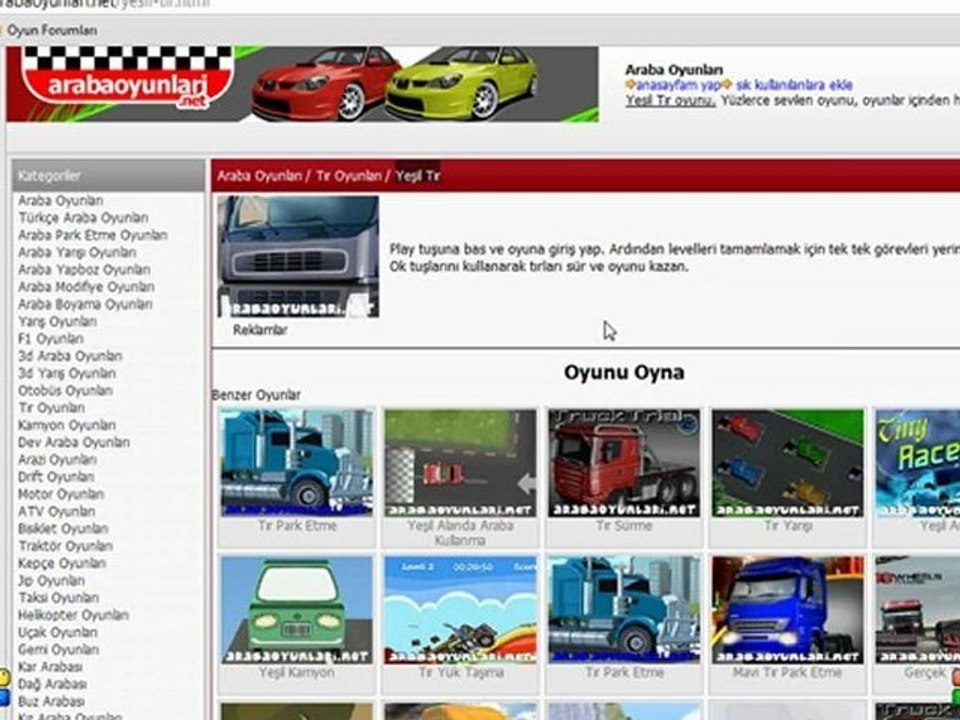Open Kamyon Oyunları category
The height and width of the screenshot is (720, 960).
(x=67, y=425)
